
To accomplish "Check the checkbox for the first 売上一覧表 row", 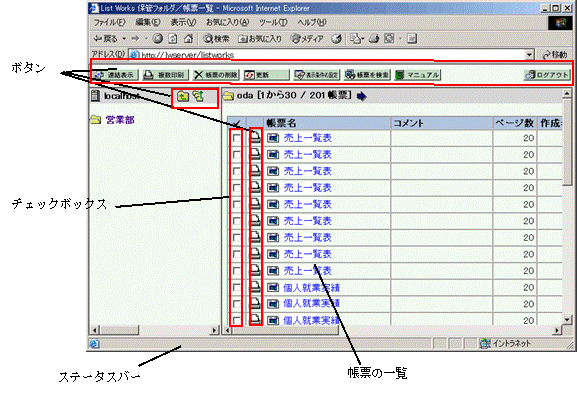I will (x=236, y=138).
